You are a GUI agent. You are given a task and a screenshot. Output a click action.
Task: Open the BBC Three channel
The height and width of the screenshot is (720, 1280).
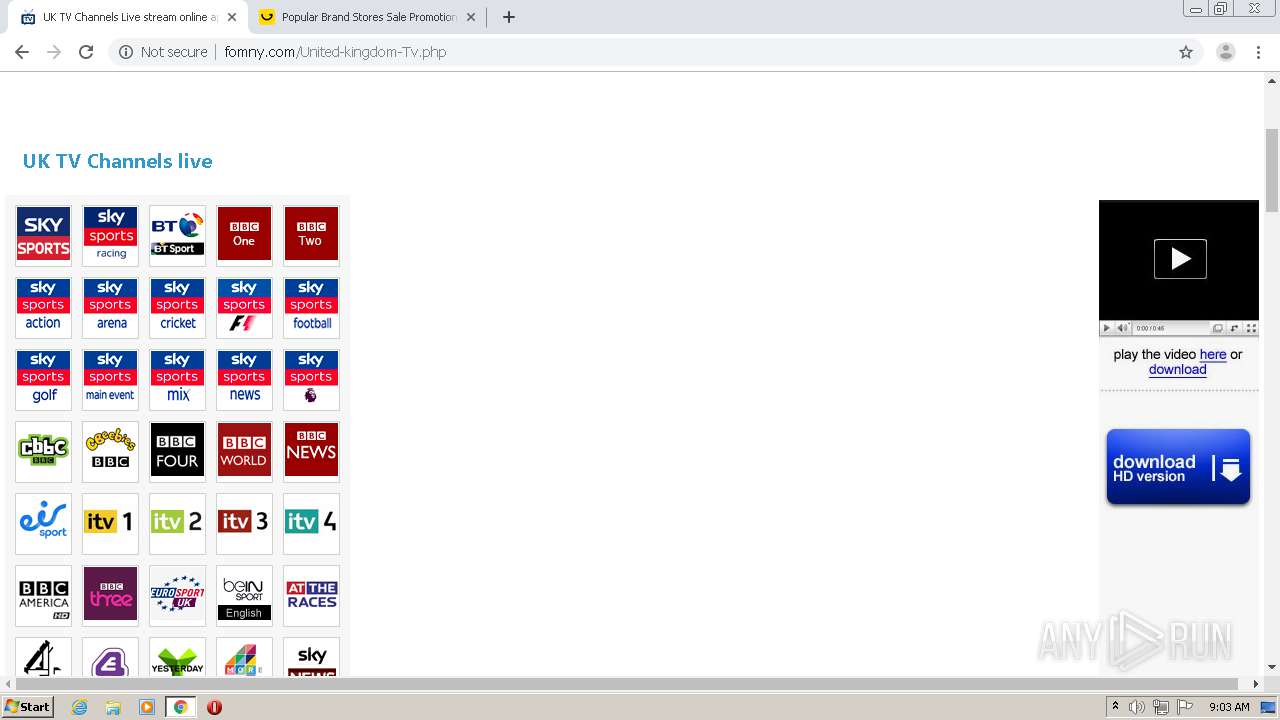point(110,595)
